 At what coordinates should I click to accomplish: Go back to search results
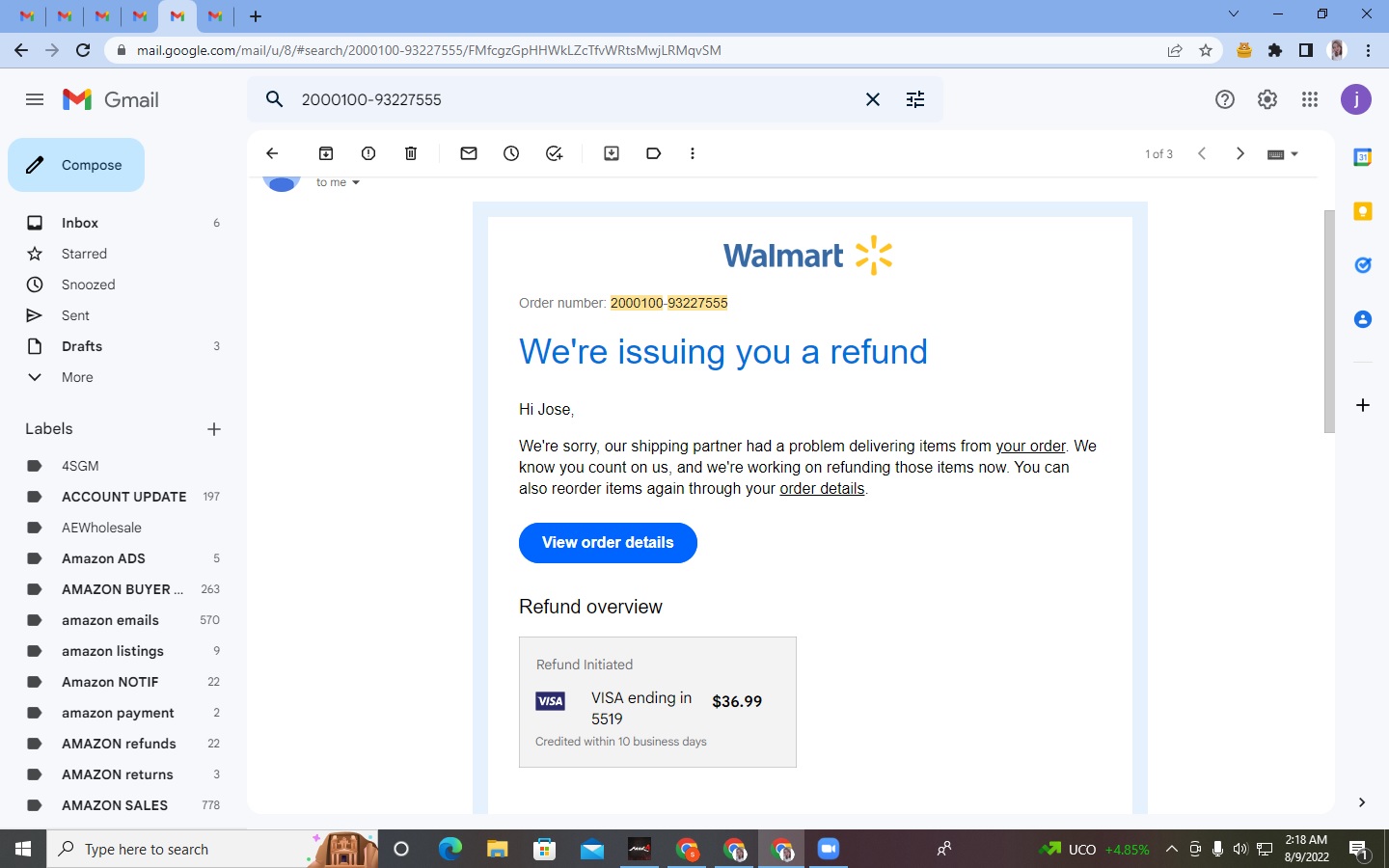(272, 153)
